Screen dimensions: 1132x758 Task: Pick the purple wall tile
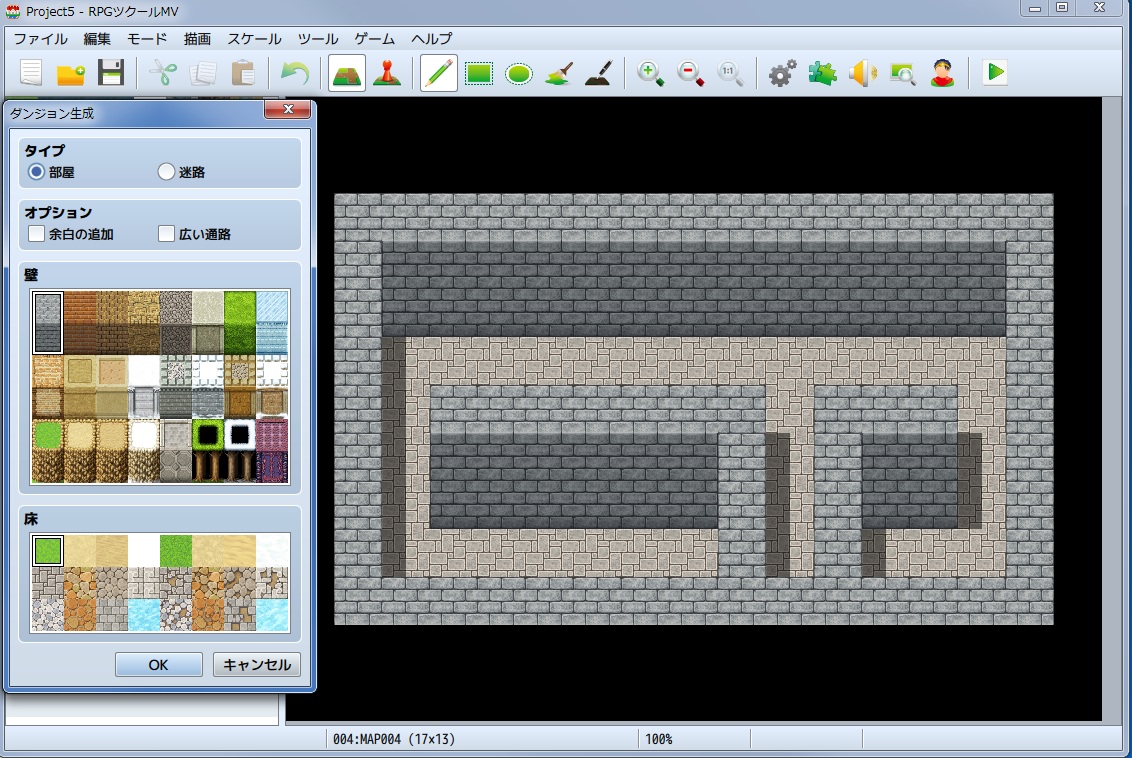[272, 450]
